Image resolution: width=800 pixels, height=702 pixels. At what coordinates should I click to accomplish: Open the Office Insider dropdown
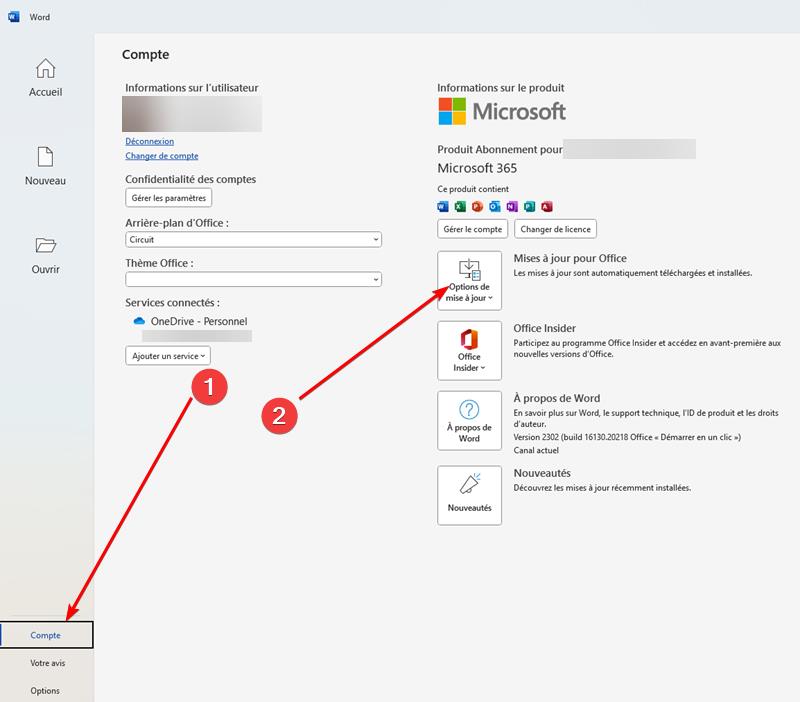[x=469, y=350]
